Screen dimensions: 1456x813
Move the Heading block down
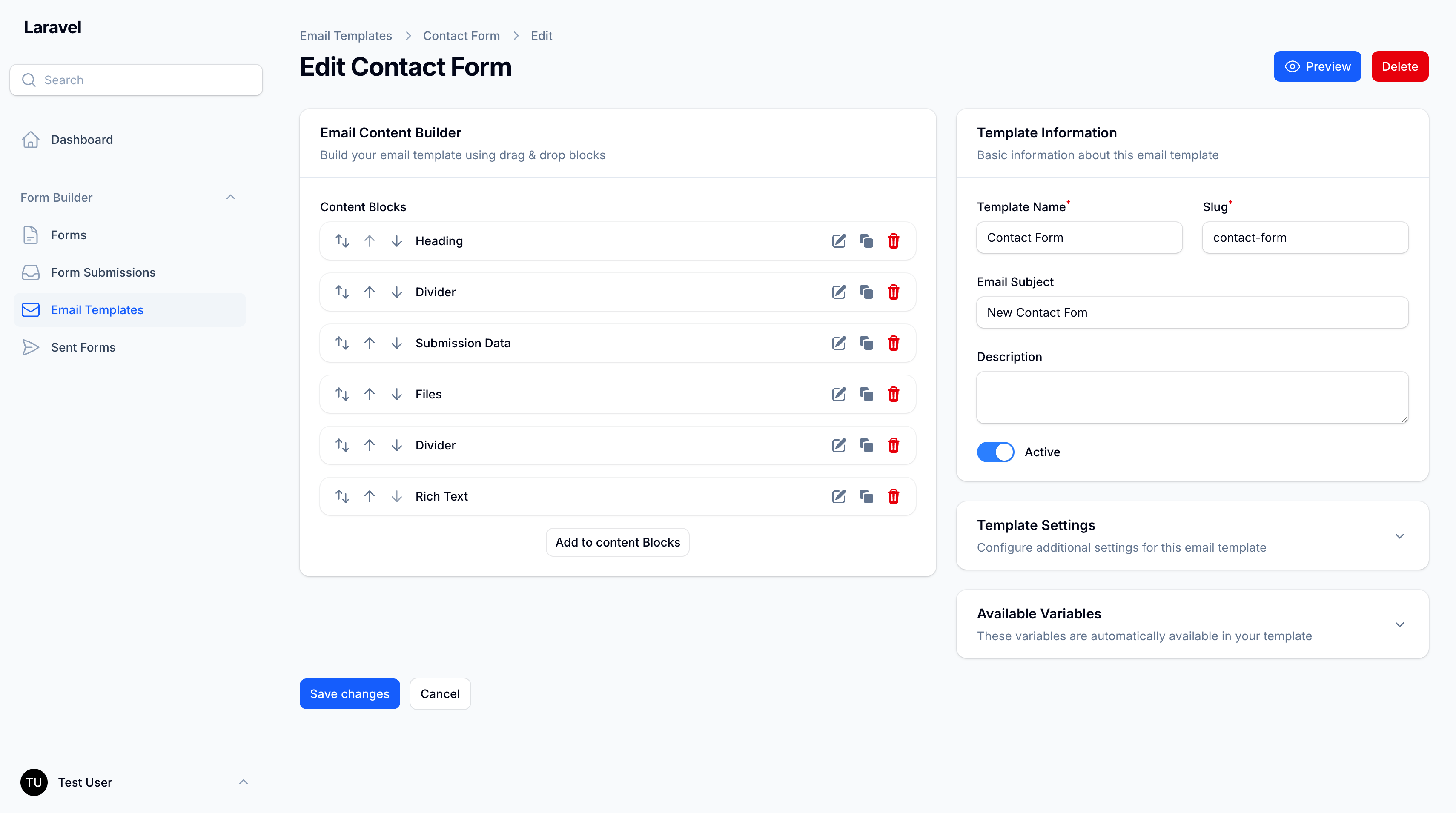396,240
